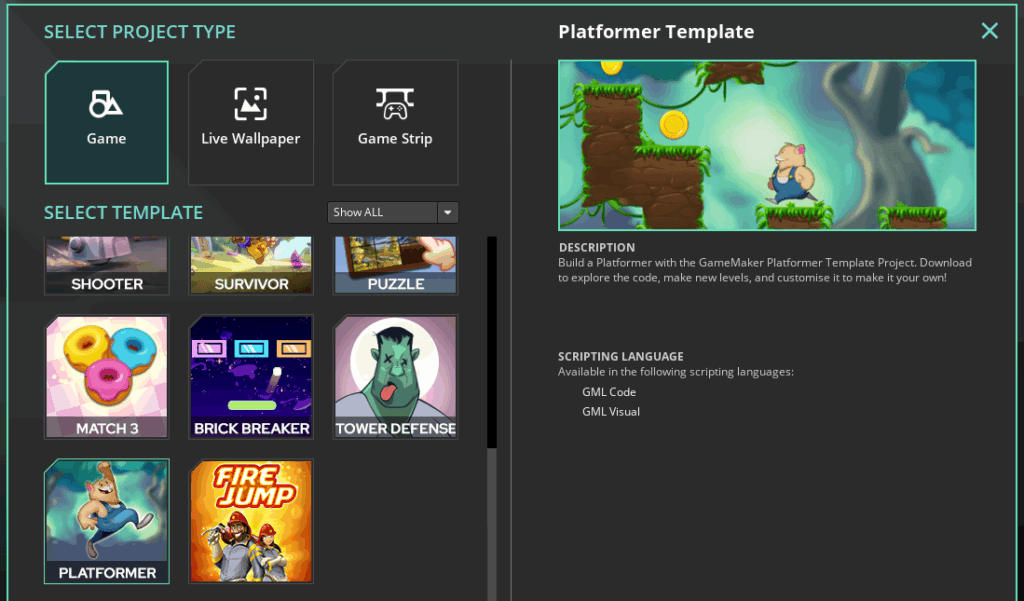Close the project template dialog

point(989,31)
